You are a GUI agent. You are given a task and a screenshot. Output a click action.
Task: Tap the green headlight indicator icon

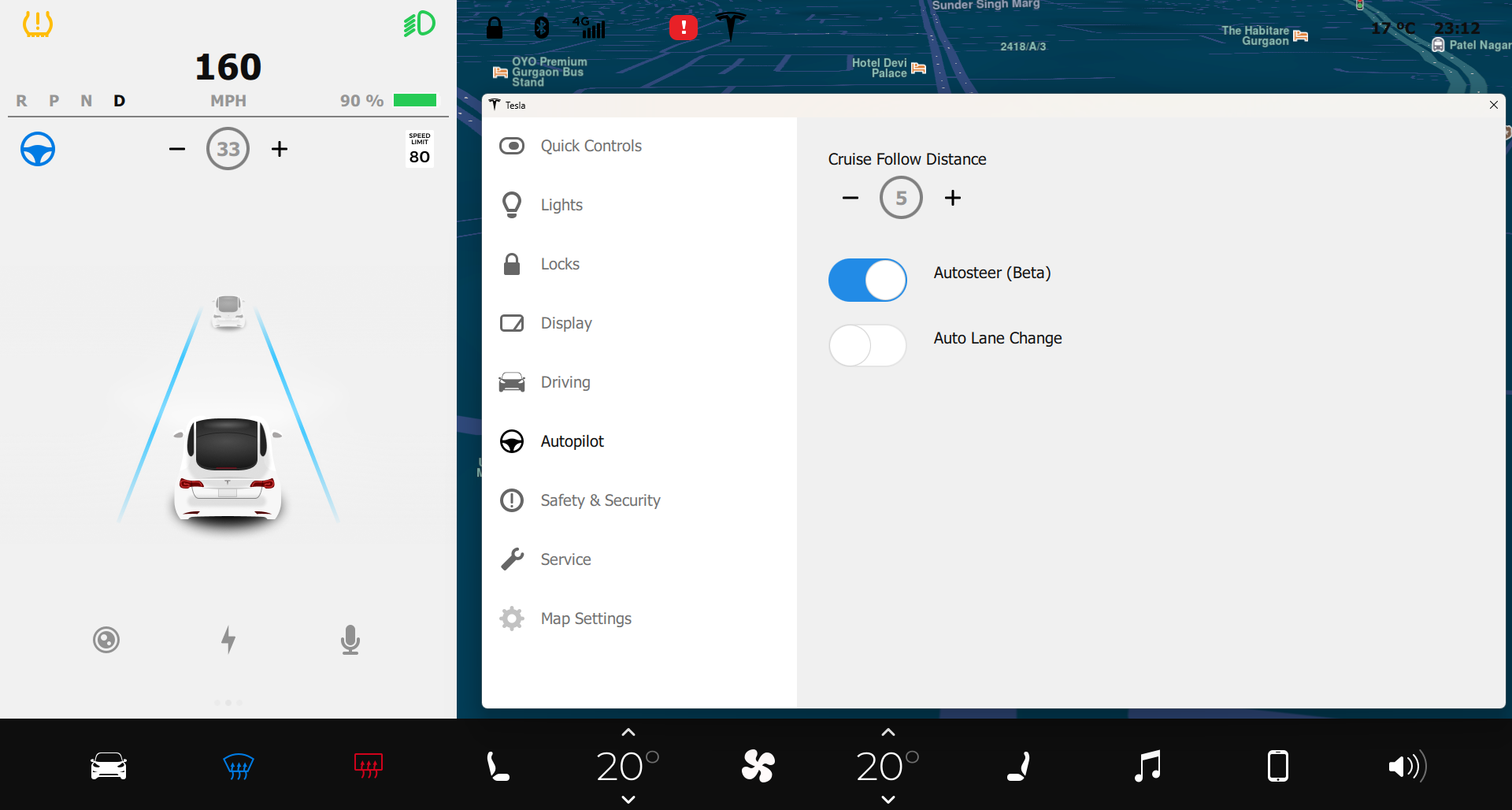coord(419,24)
